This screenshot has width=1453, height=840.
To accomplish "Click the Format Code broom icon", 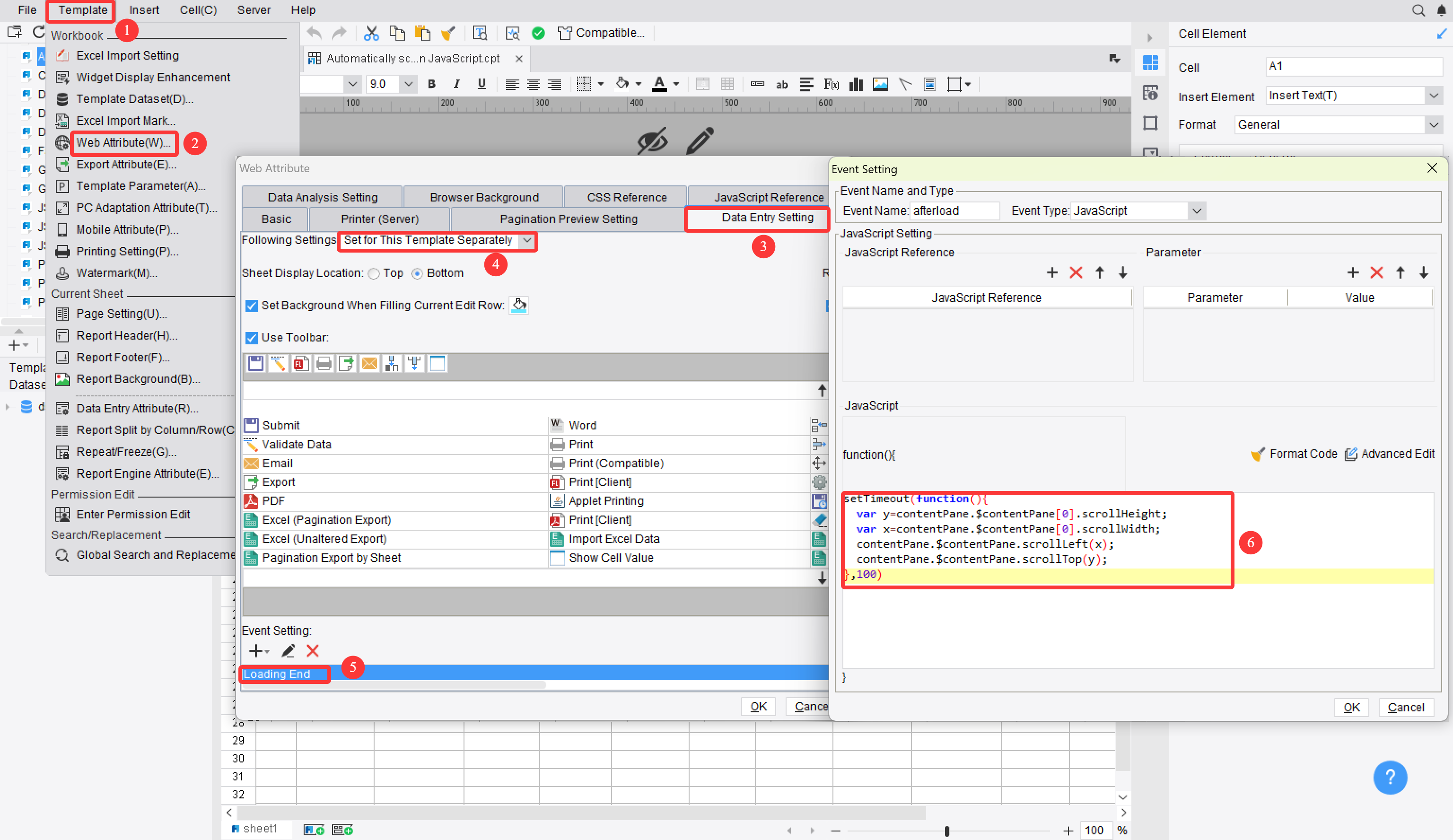I will click(x=1258, y=455).
